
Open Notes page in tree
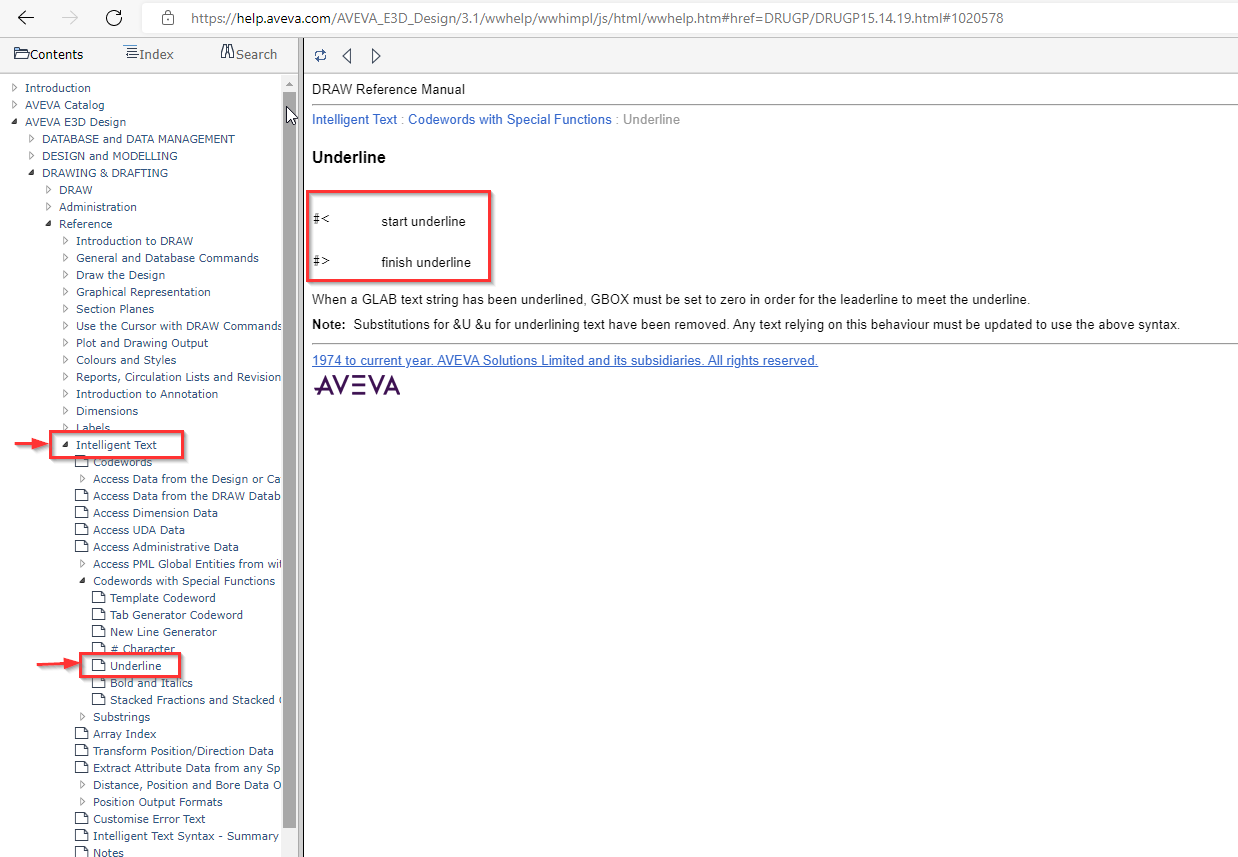click(x=108, y=853)
